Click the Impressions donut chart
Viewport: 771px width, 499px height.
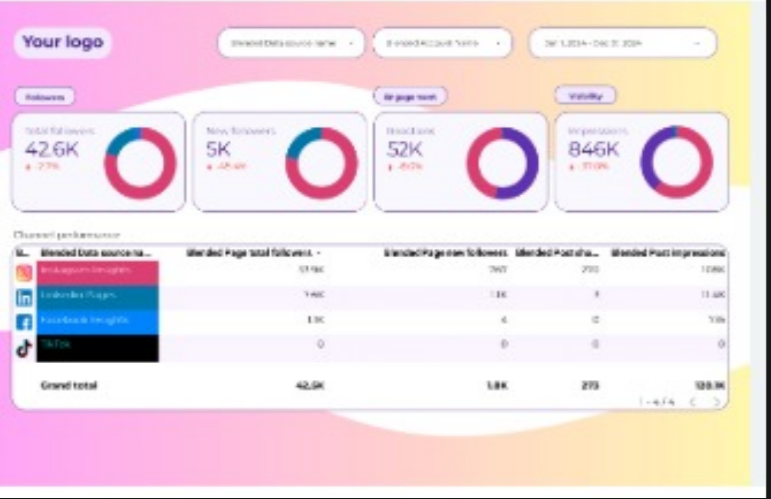pyautogui.click(x=677, y=162)
